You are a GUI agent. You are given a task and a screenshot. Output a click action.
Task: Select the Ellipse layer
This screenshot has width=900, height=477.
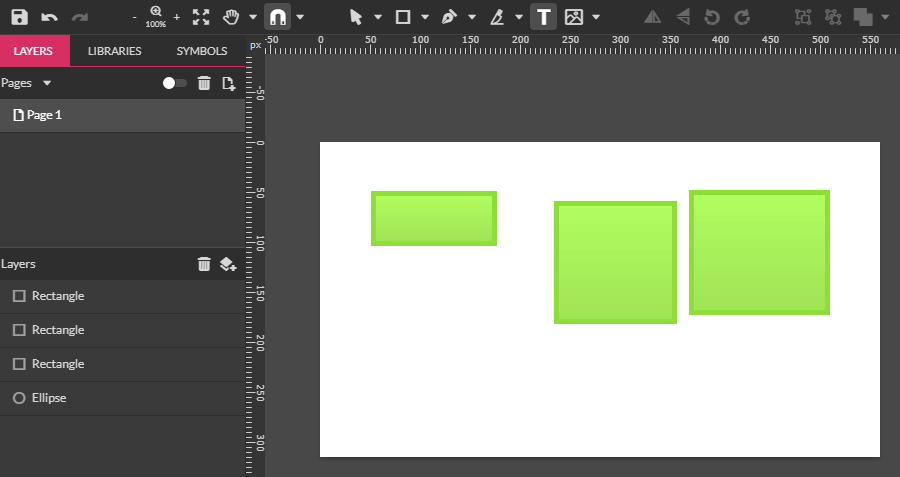click(x=48, y=398)
